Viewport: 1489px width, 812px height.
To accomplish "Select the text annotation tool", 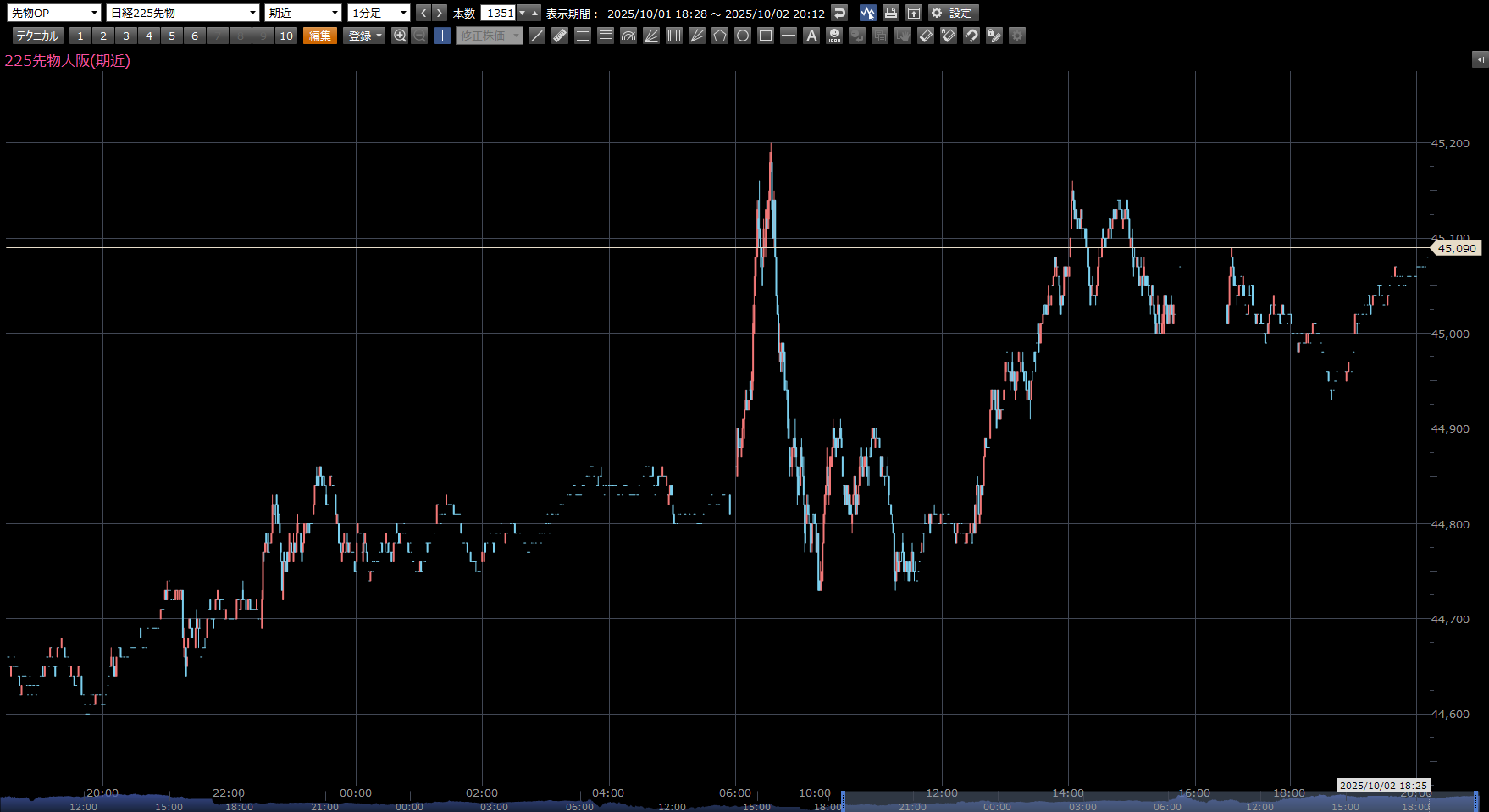I will (811, 36).
